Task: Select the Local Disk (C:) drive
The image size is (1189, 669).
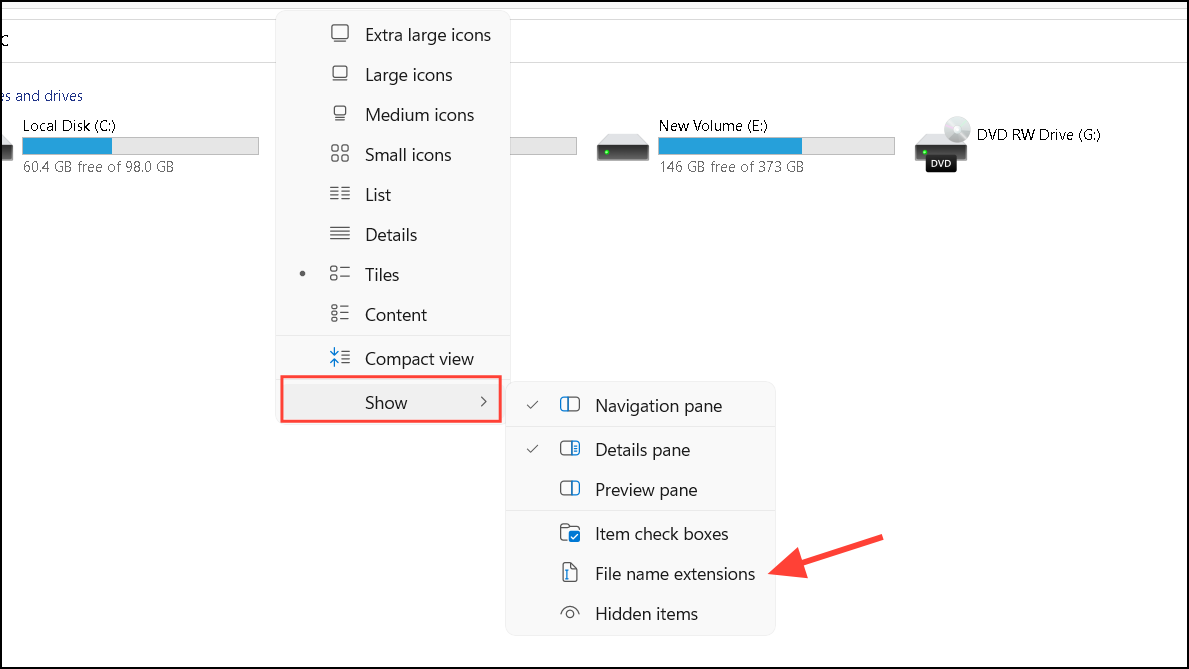Action: click(66, 125)
